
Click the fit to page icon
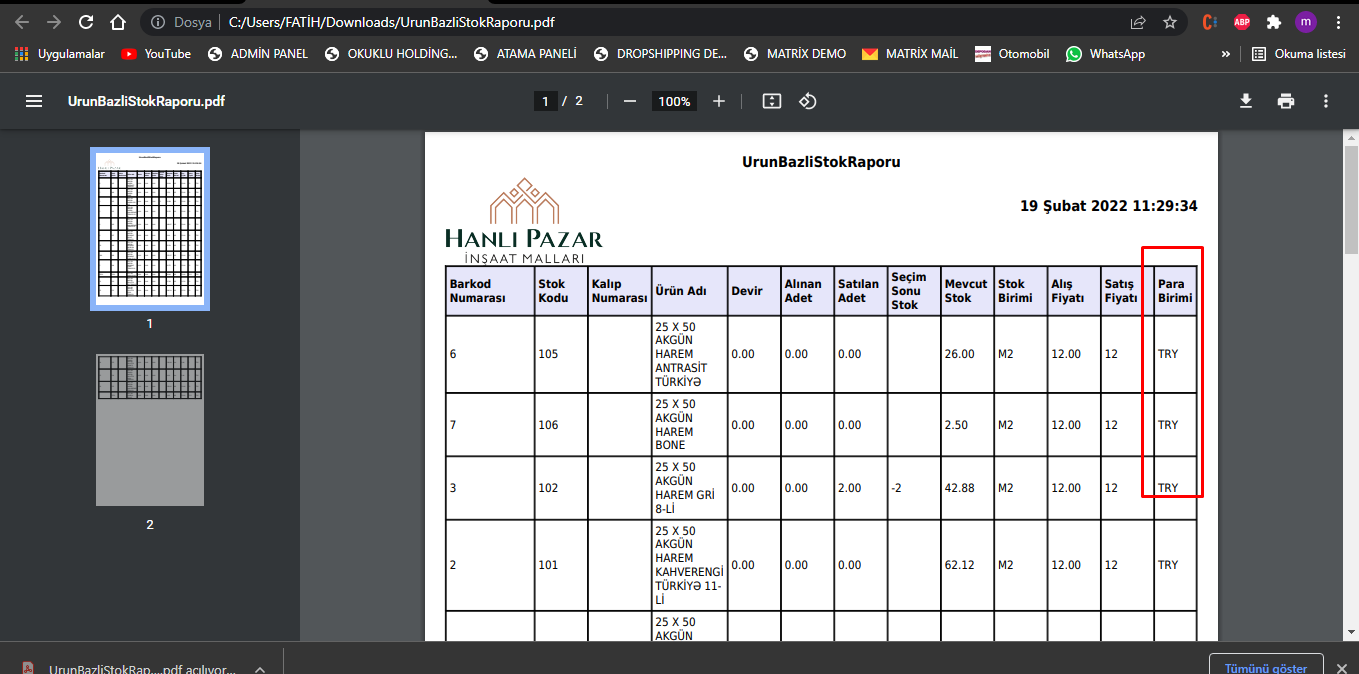tap(771, 101)
